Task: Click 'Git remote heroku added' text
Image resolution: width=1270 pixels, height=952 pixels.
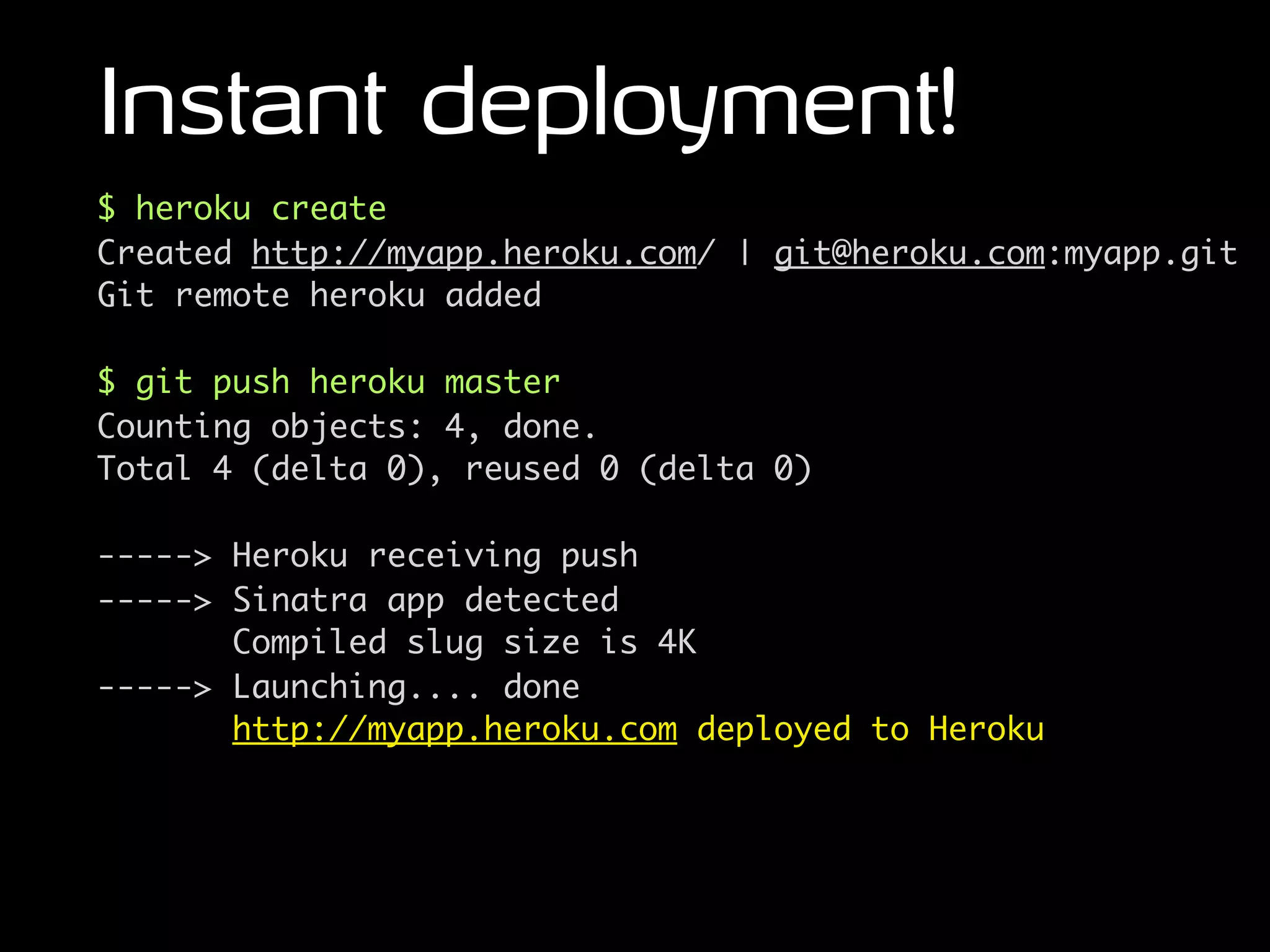Action: 319,295
